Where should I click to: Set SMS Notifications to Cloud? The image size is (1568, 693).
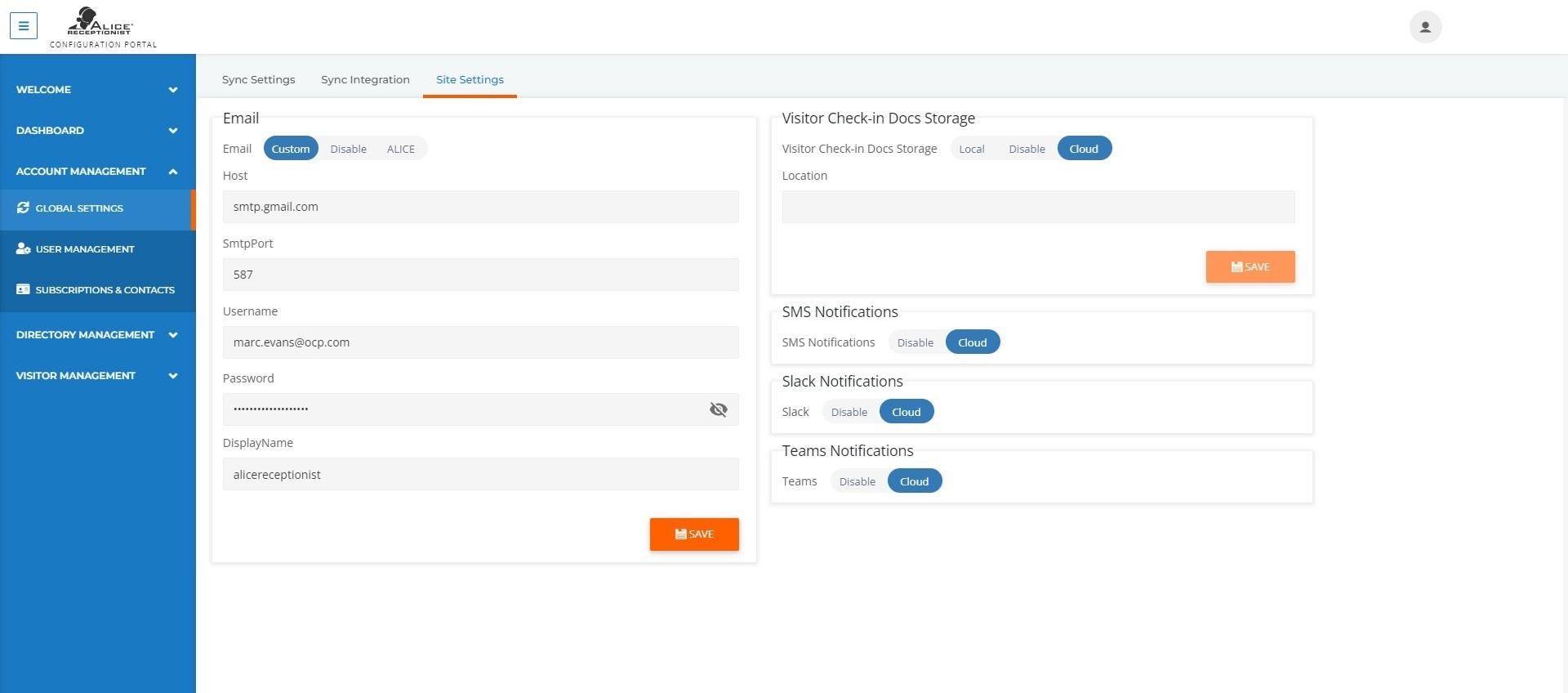(x=972, y=342)
